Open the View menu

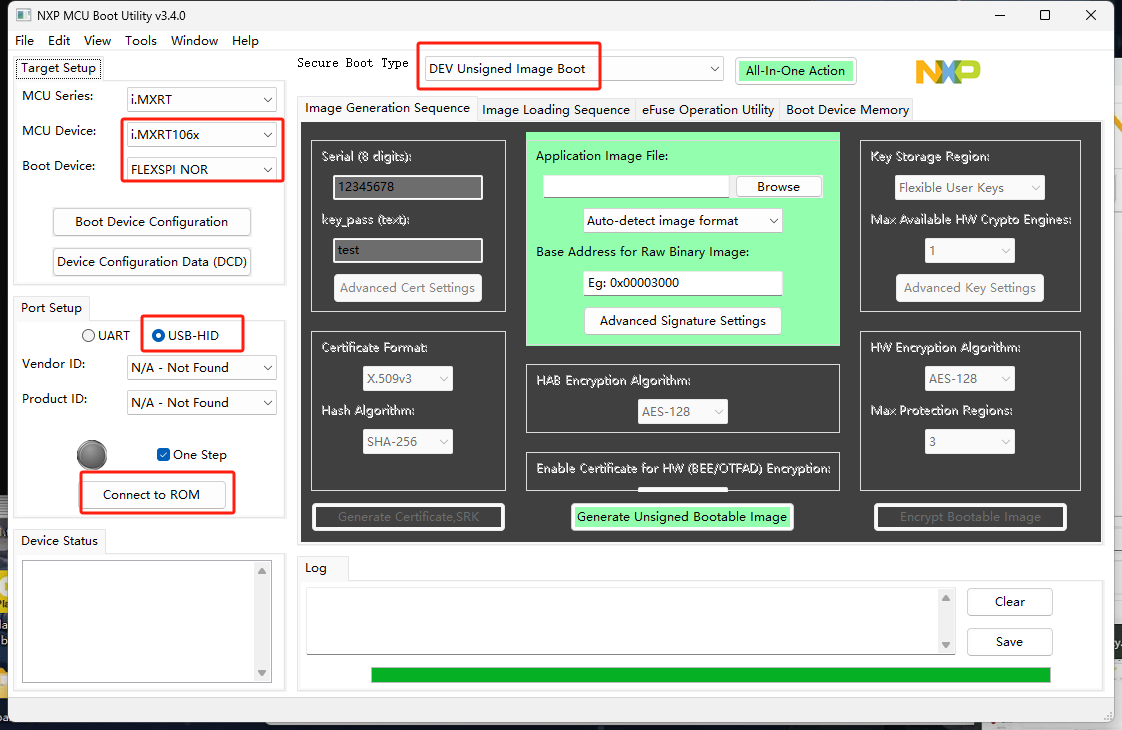pos(97,41)
